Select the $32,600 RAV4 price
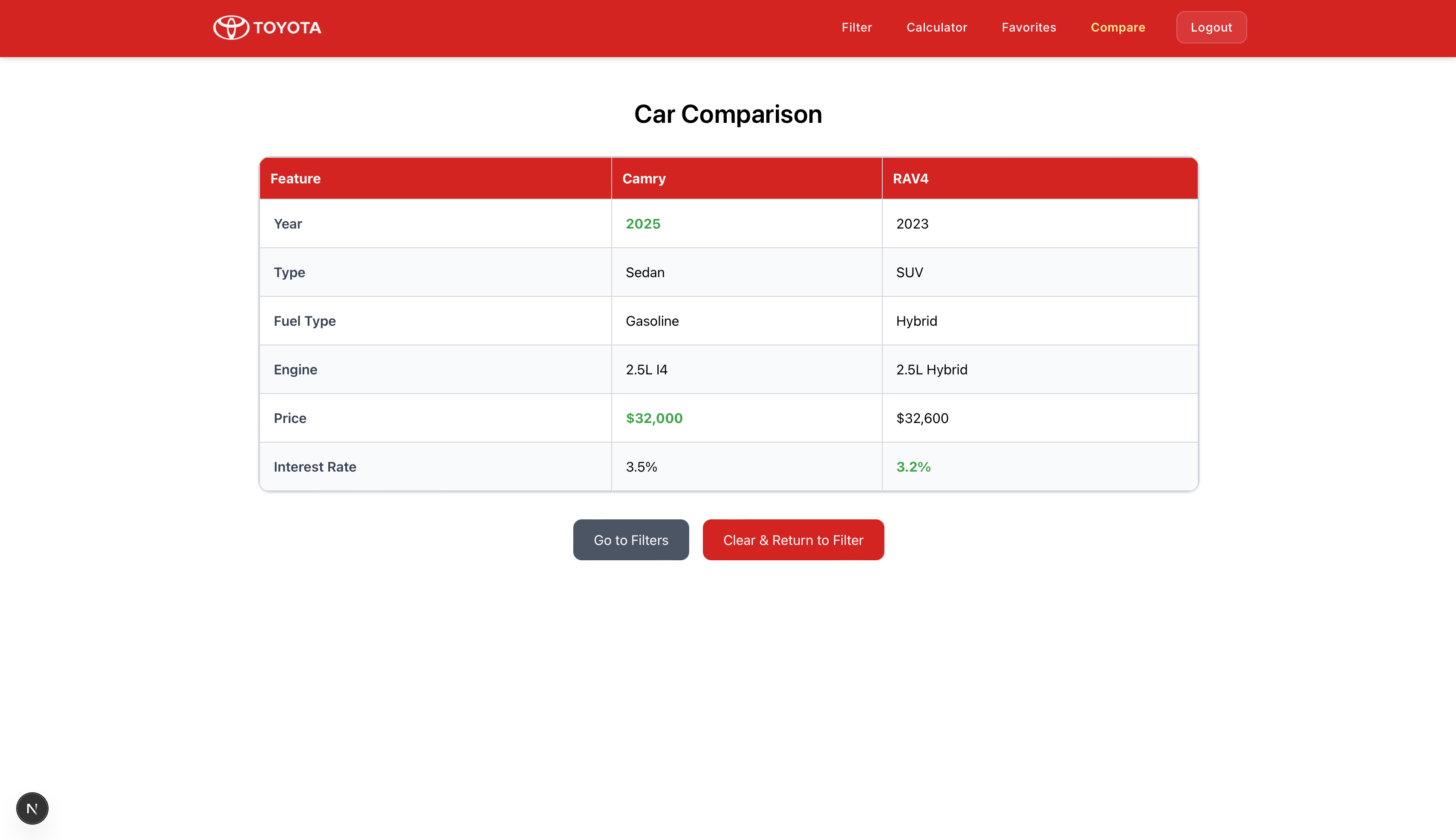The width and height of the screenshot is (1456, 840). 922,418
